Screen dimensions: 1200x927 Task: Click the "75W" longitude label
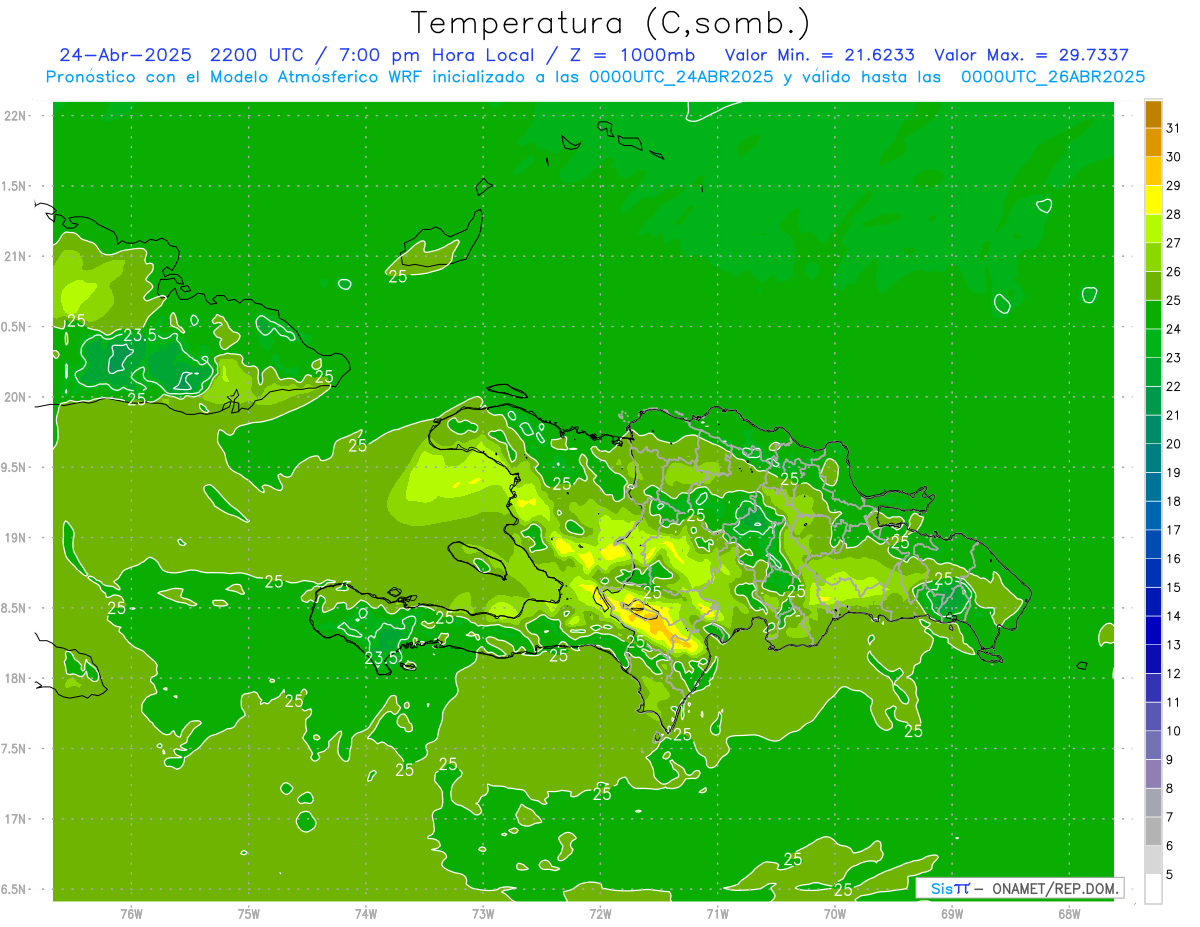tap(249, 914)
